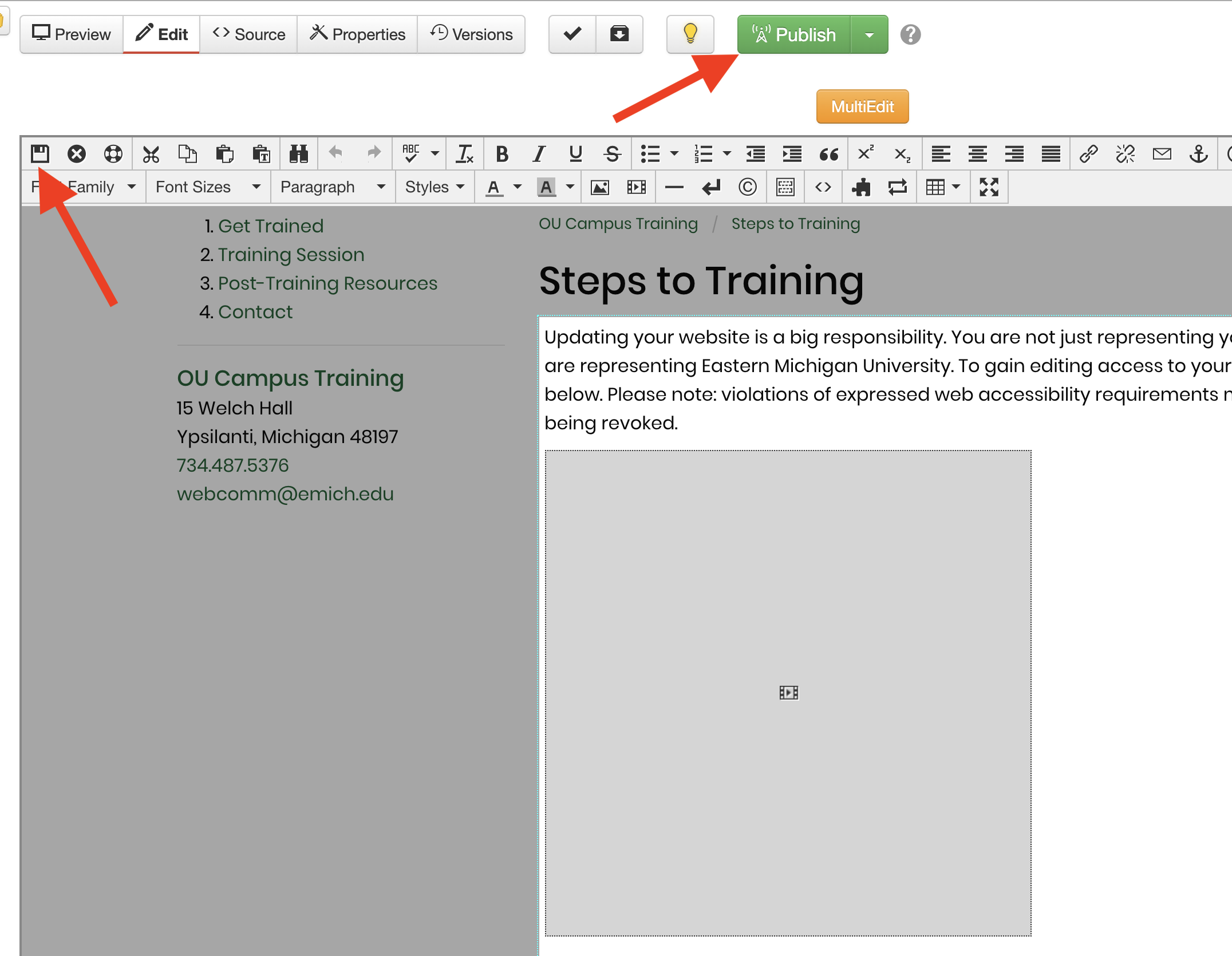Click the Increase indent icon
The height and width of the screenshot is (956, 1232).
click(x=792, y=153)
